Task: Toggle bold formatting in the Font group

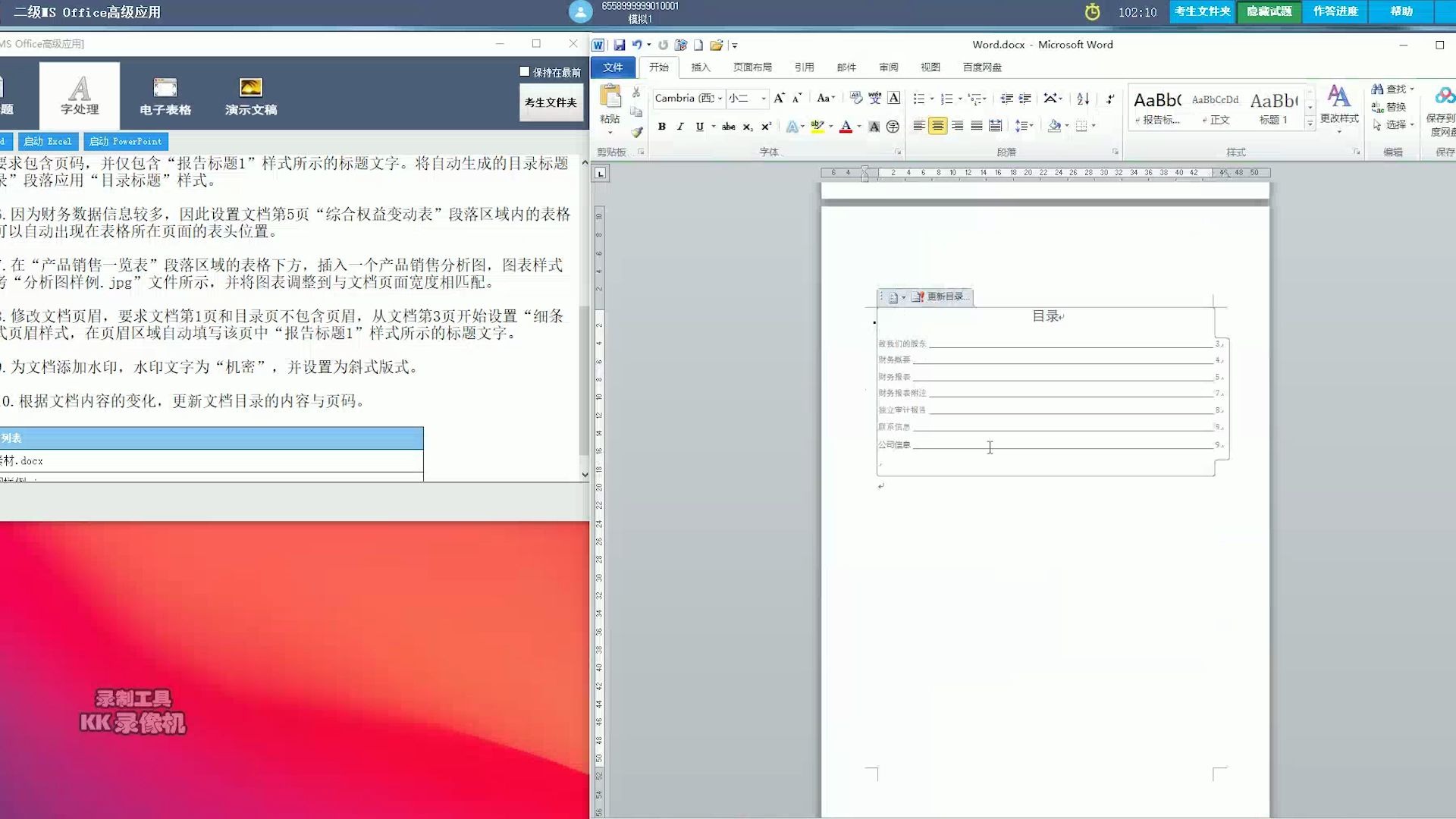Action: tap(661, 127)
